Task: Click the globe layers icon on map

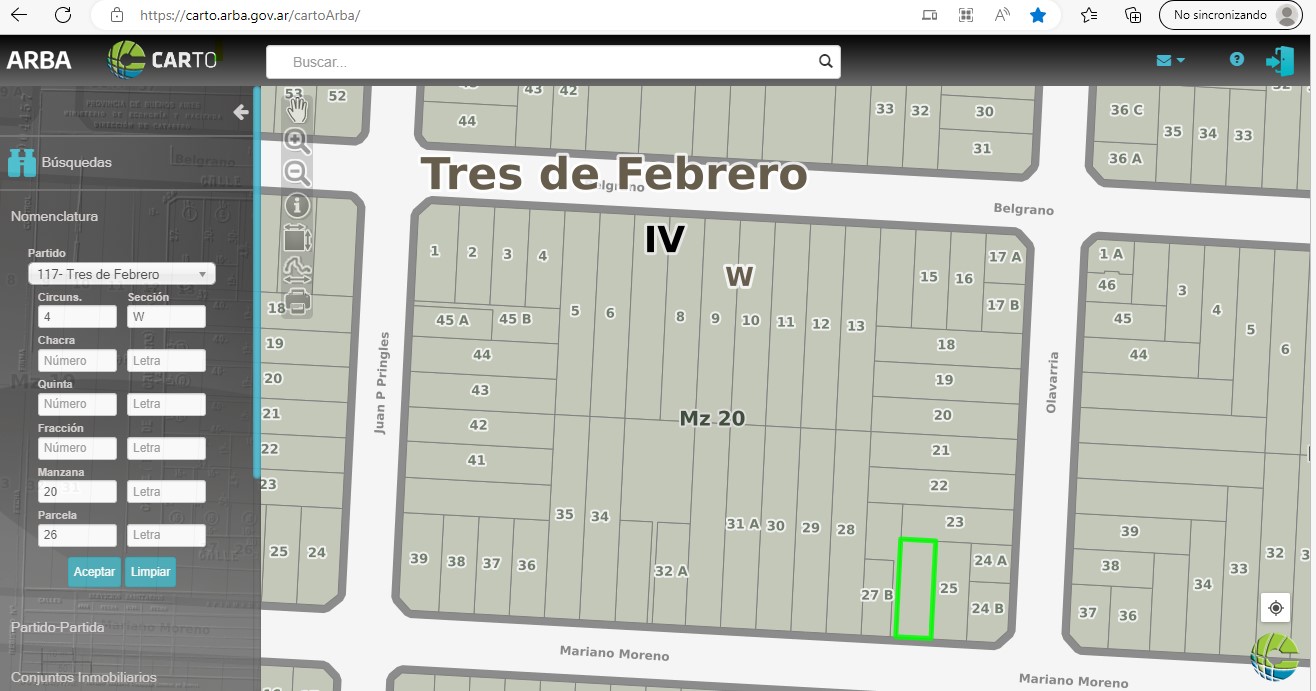Action: 1275,656
